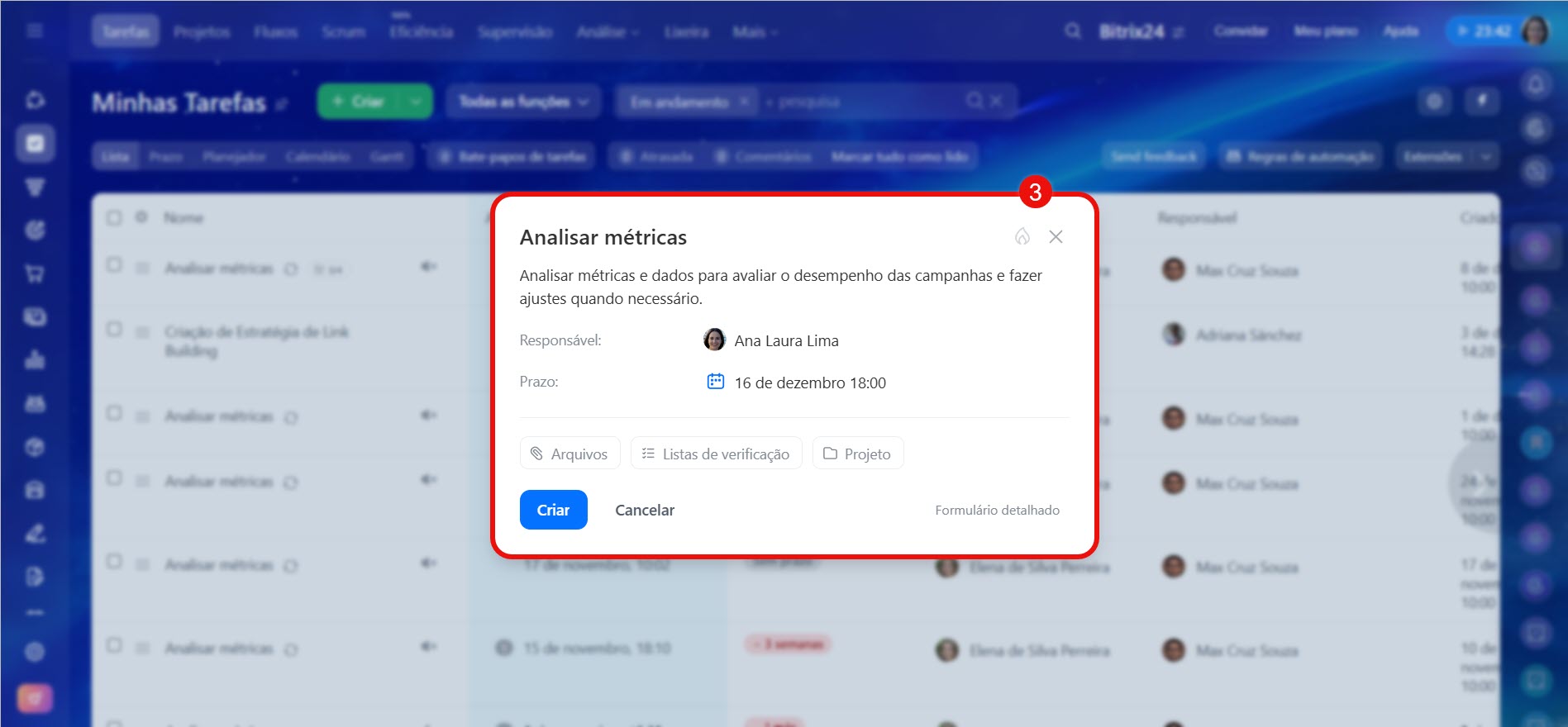The height and width of the screenshot is (727, 1568).
Task: Open the settings gear icon near search bar
Action: click(1434, 102)
